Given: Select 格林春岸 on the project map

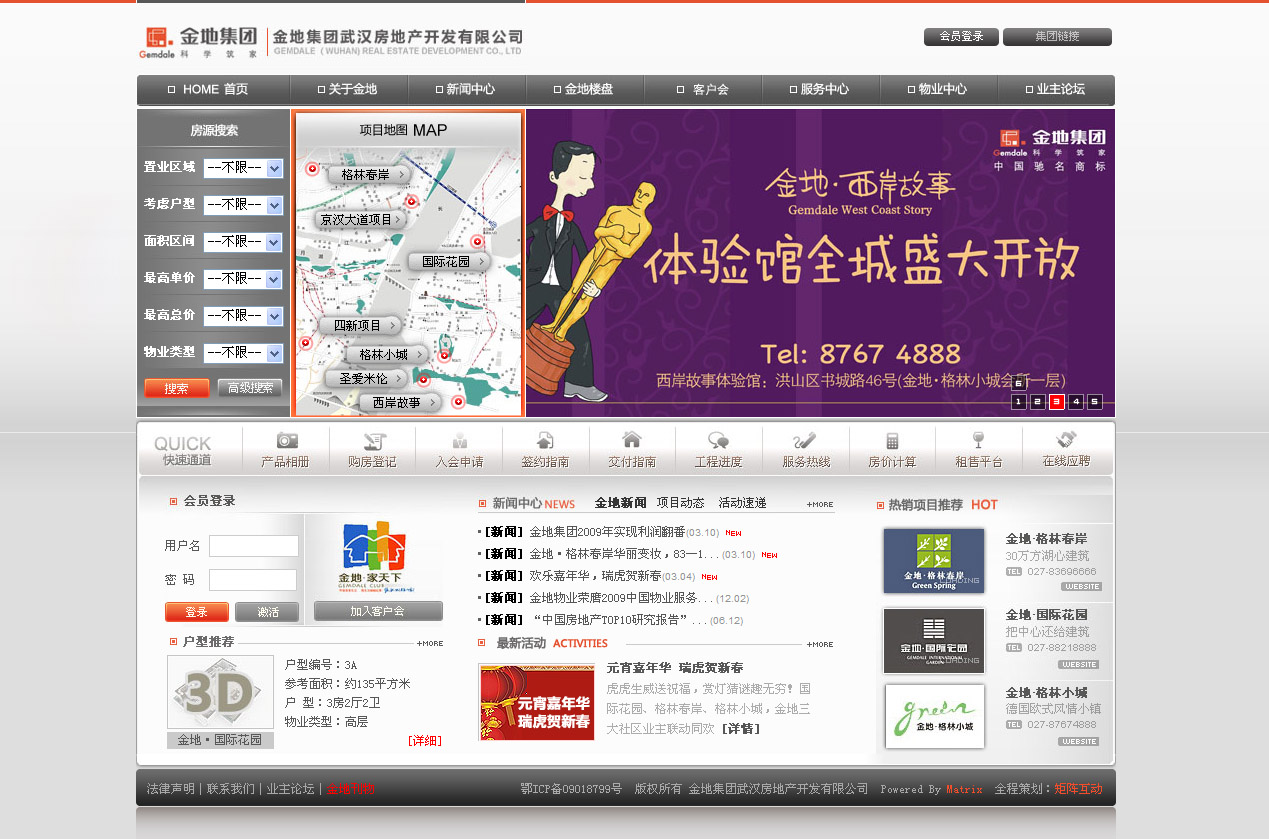Looking at the screenshot, I should click(x=369, y=174).
